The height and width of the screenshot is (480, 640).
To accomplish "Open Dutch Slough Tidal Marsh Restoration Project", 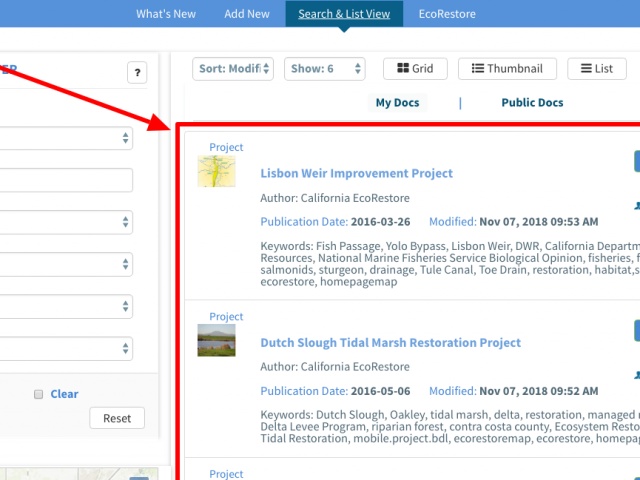I will pos(391,342).
